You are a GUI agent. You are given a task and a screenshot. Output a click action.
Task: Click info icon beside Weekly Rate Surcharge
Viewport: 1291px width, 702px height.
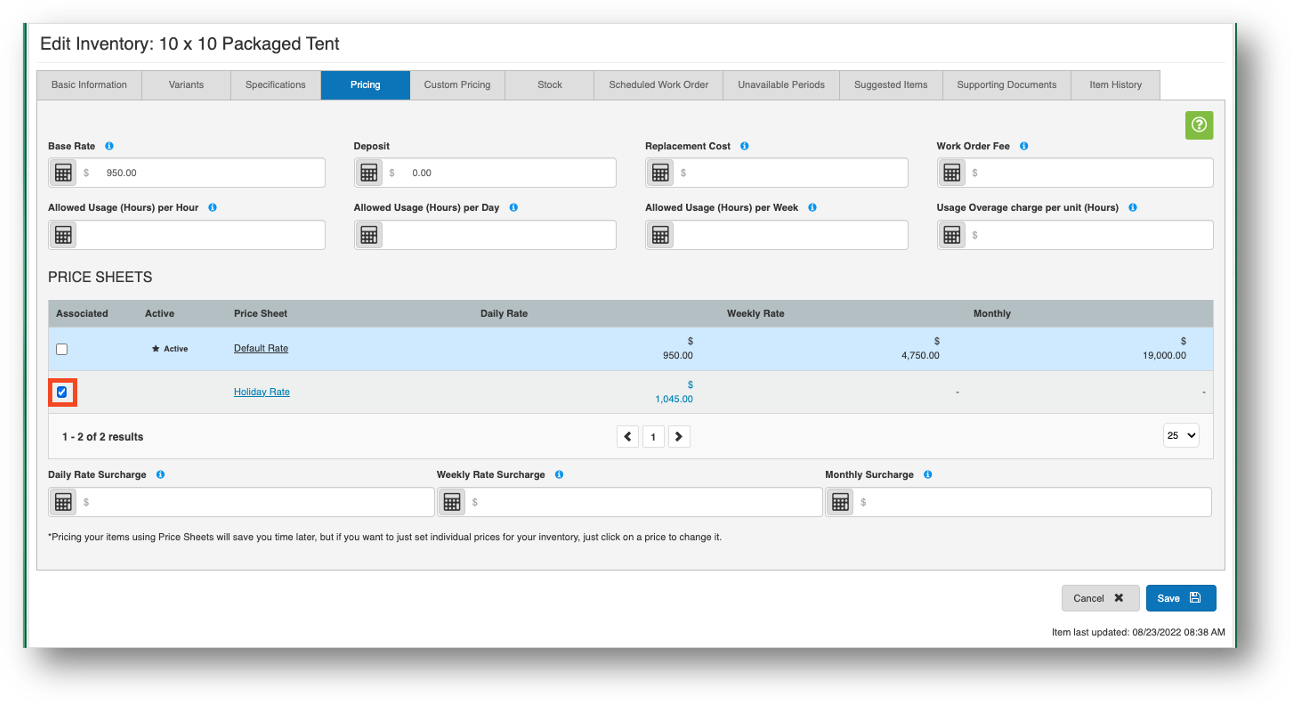tap(559, 475)
